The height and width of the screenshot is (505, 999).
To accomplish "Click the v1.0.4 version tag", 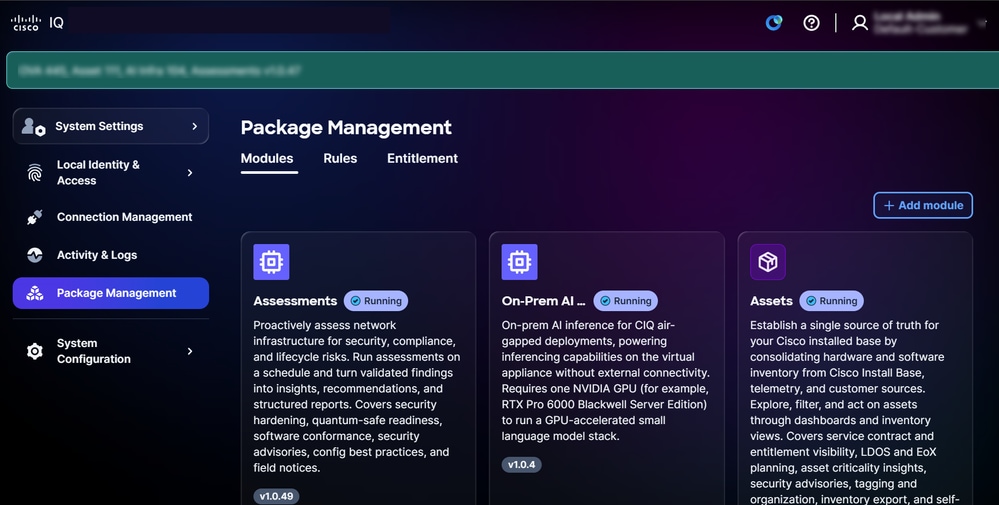I will [x=521, y=464].
